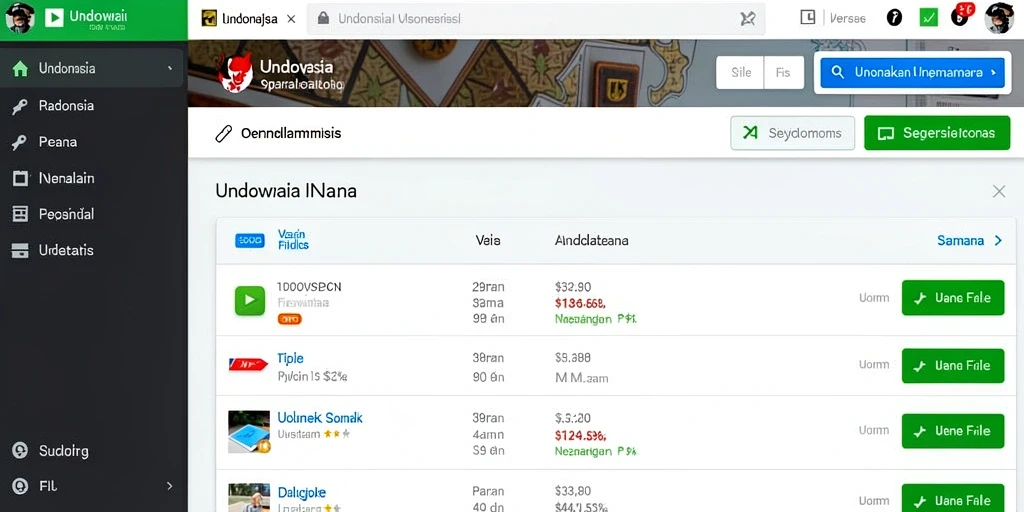Click the green play icon for 1000VSBCN
1024x512 pixels.
point(249,300)
